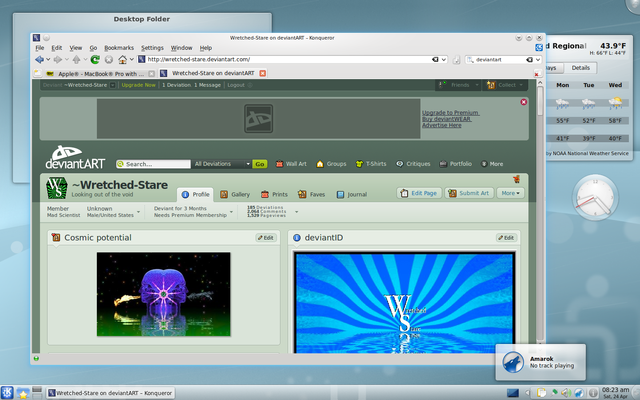Open the Forward history dropdown arrow
The width and height of the screenshot is (640, 400).
click(x=67, y=60)
